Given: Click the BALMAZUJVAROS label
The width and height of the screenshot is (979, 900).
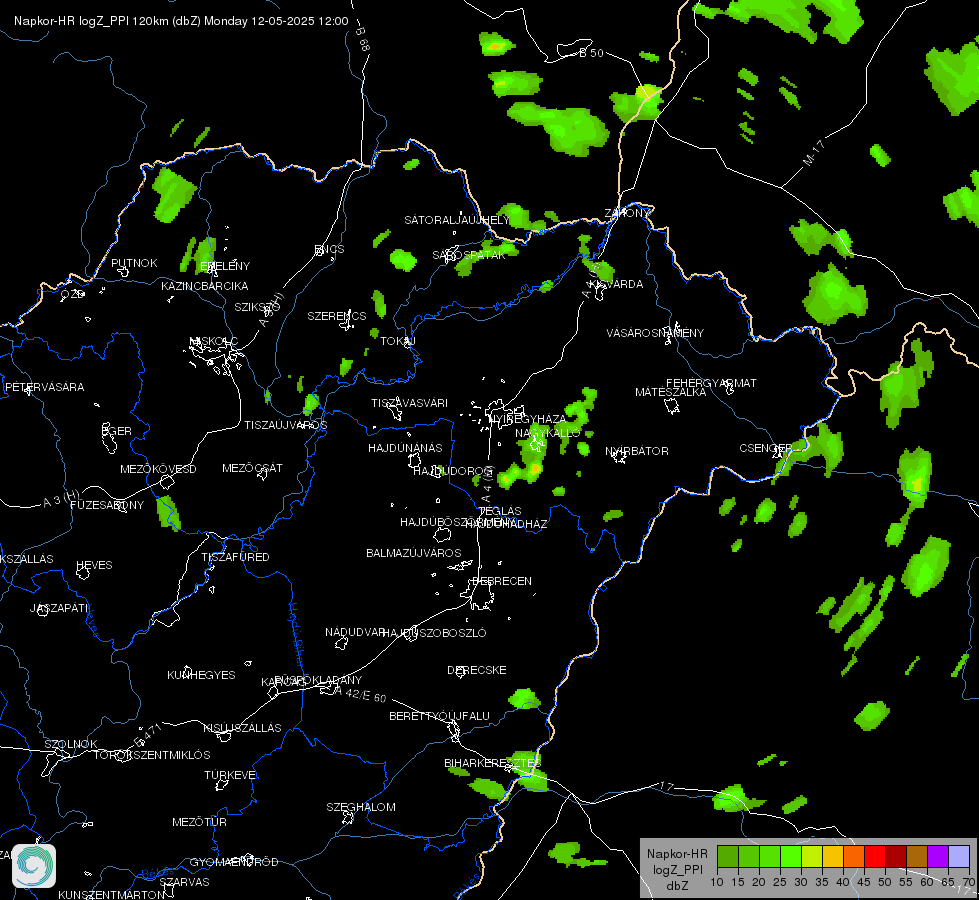Looking at the screenshot, I should [413, 553].
